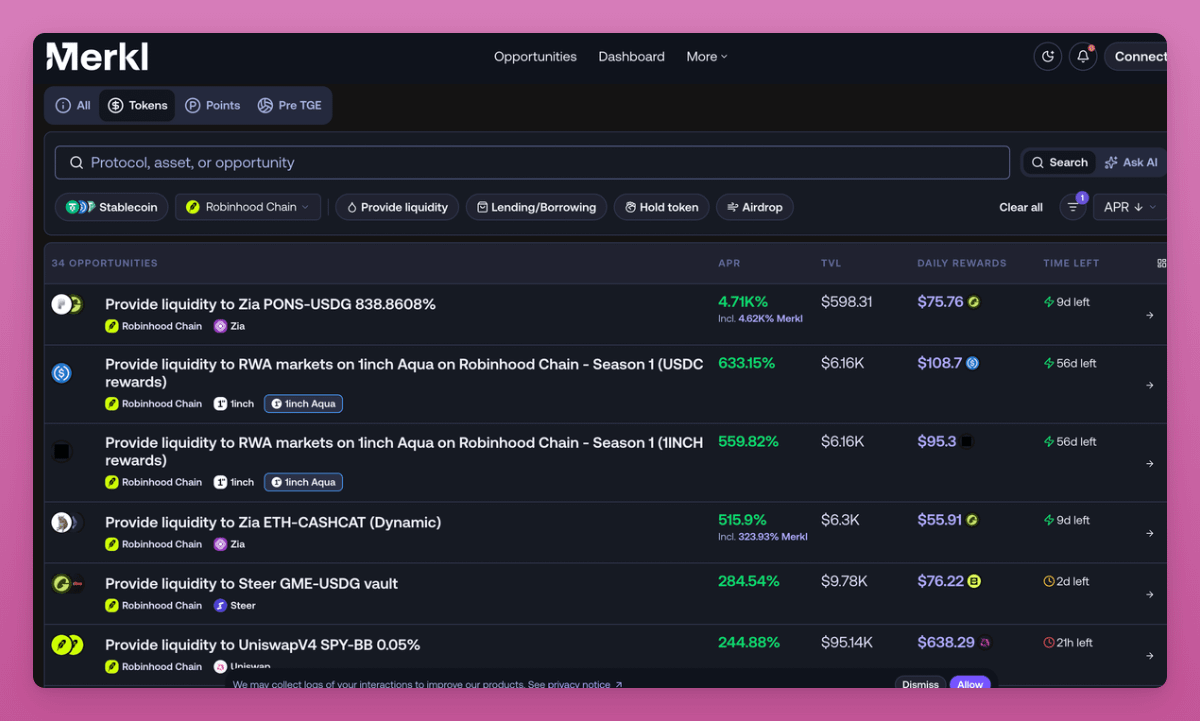Select the All tab

(73, 105)
